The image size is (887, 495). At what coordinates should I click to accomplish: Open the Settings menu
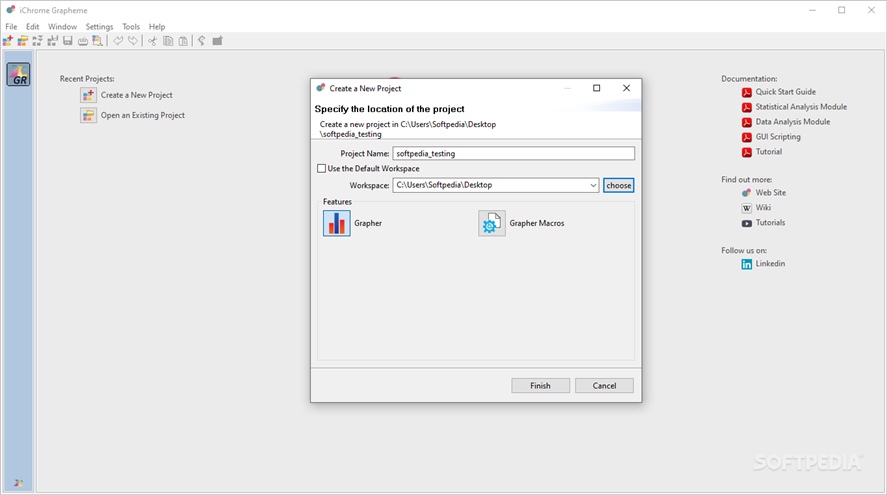click(x=99, y=27)
